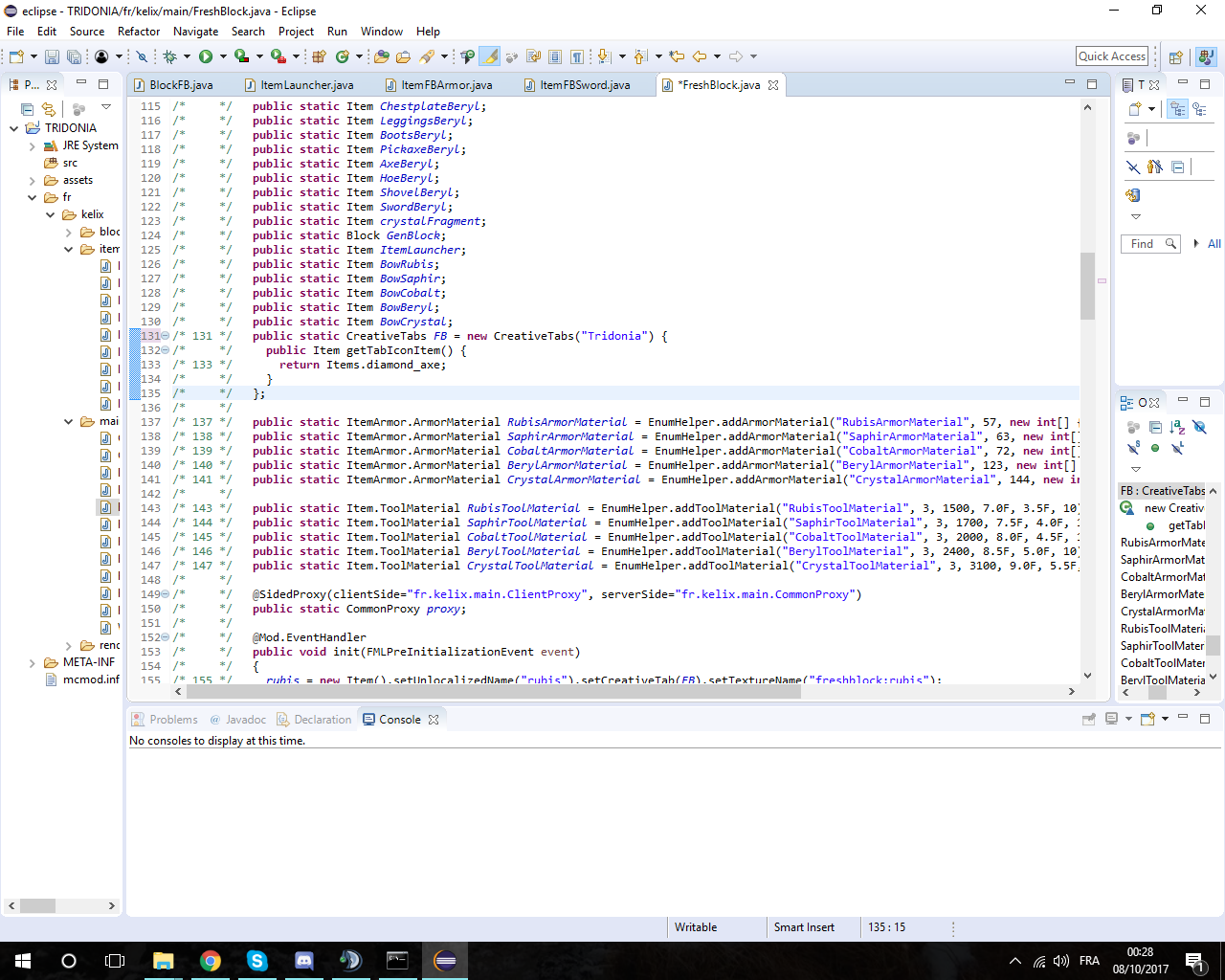Click the Synchronize Changed icon in Task List

click(1133, 195)
